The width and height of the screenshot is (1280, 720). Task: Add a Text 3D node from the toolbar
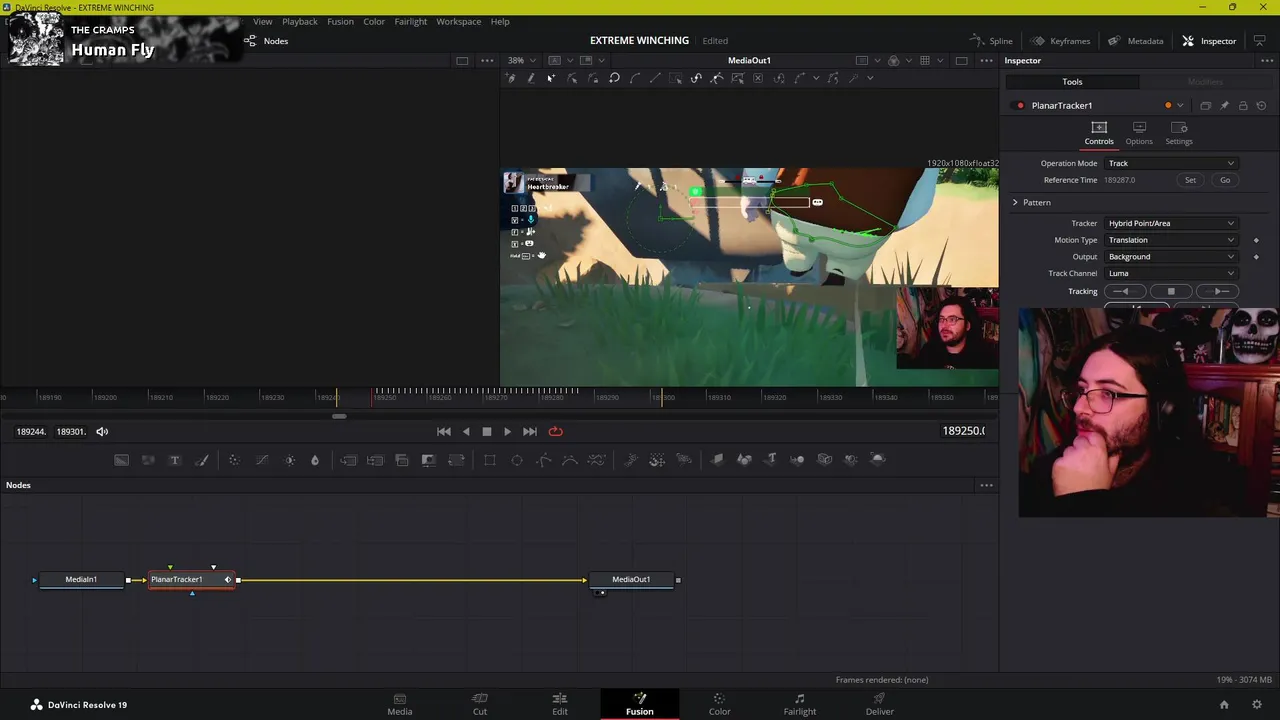coord(771,460)
